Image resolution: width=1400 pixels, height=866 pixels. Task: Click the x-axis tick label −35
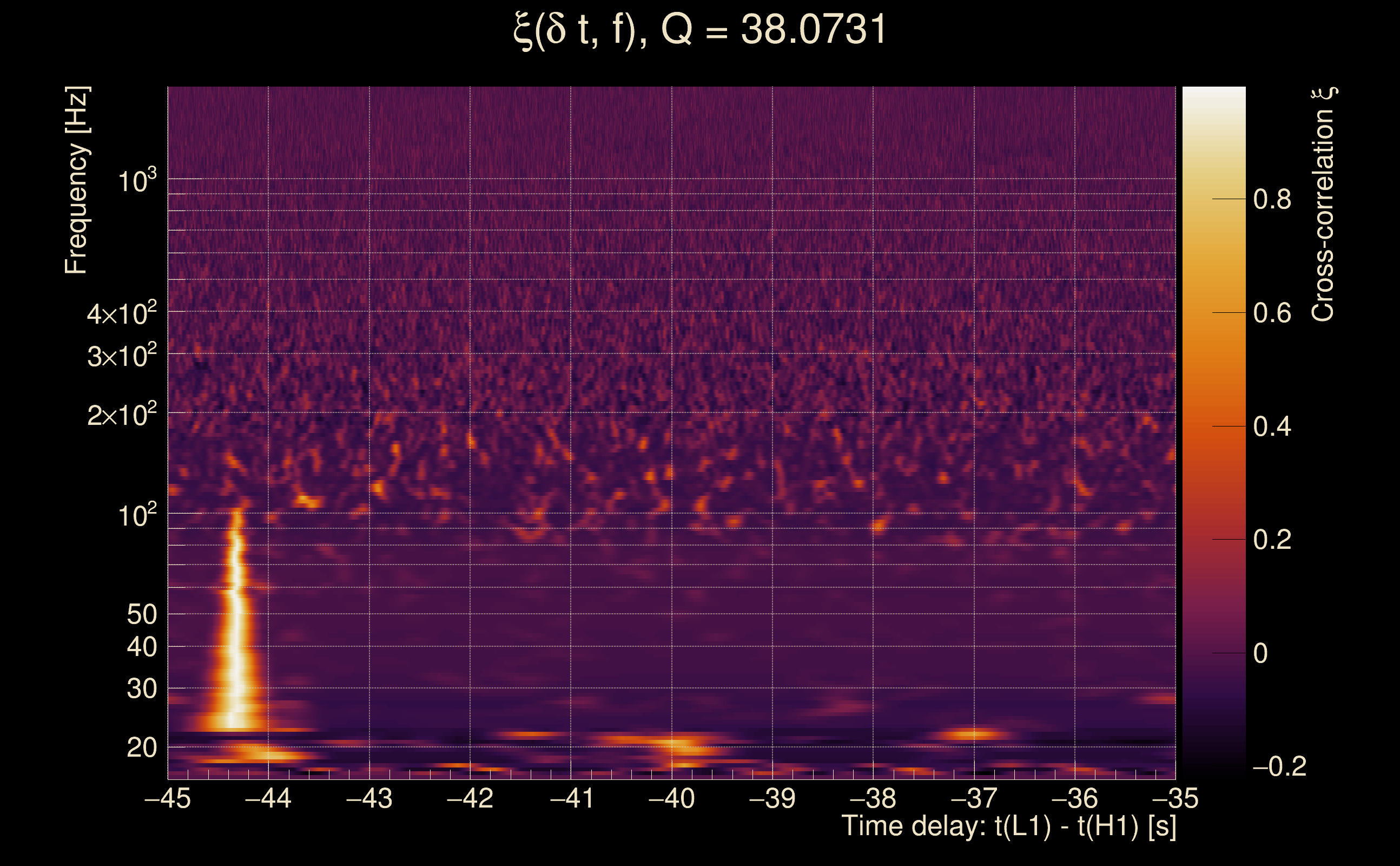point(1174,798)
